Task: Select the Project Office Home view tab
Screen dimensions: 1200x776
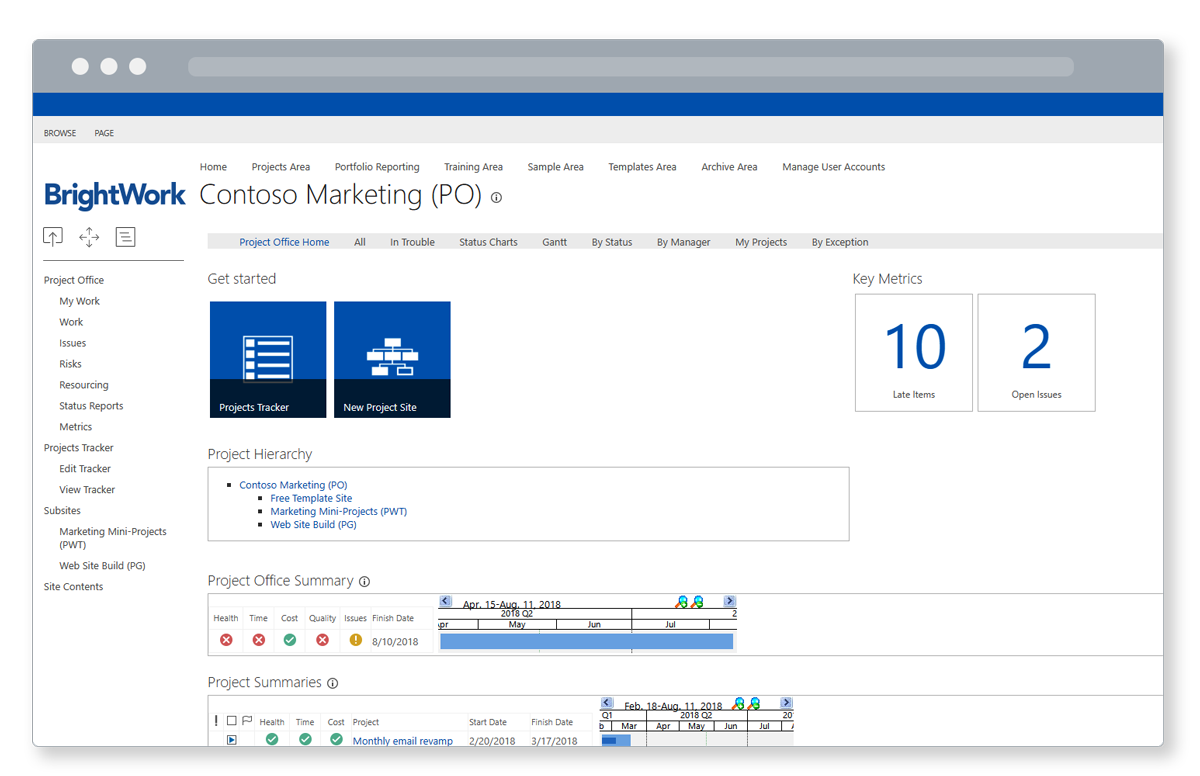Action: pos(284,242)
